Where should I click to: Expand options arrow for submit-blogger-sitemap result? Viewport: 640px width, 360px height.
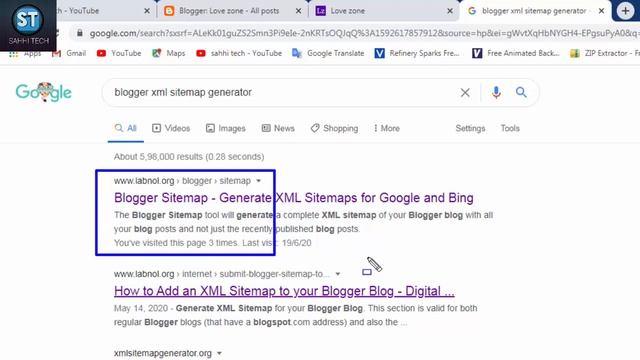point(338,274)
